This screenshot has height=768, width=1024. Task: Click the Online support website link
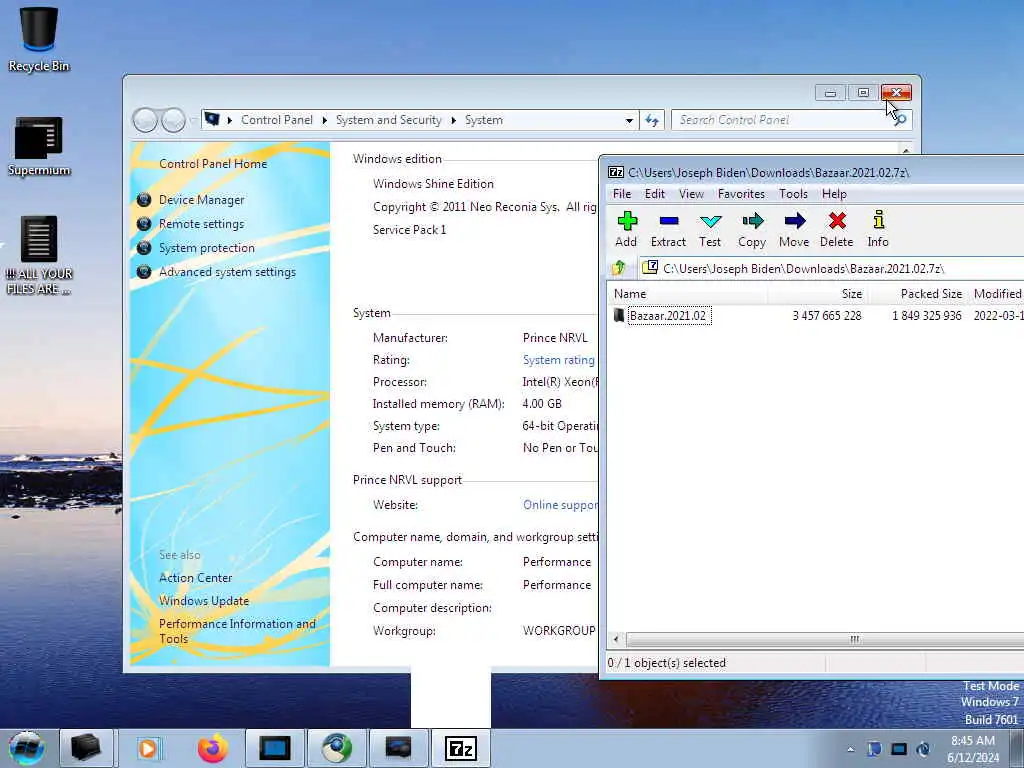560,505
